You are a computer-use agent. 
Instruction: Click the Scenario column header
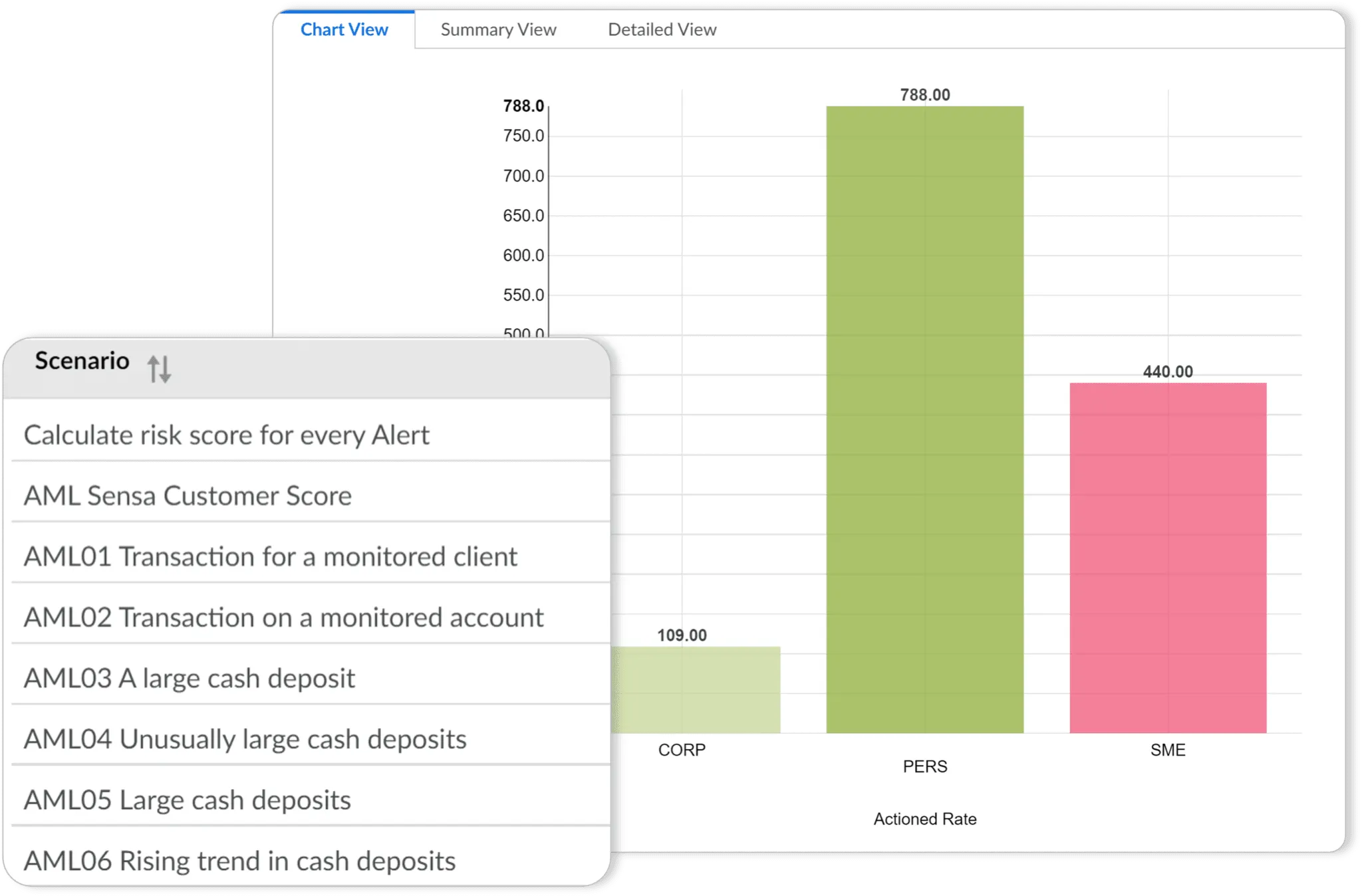tap(307, 368)
